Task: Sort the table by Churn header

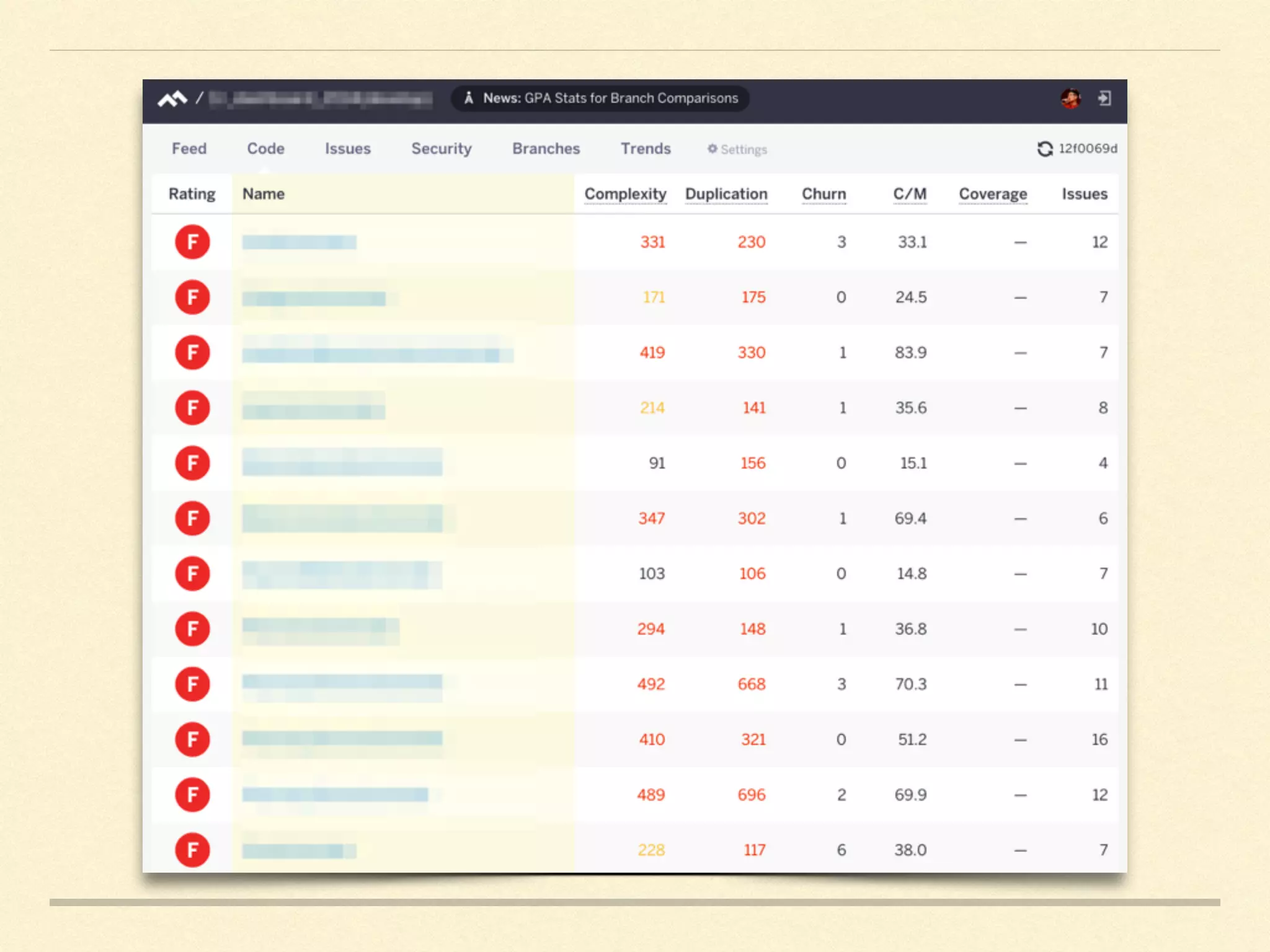Action: 824,194
